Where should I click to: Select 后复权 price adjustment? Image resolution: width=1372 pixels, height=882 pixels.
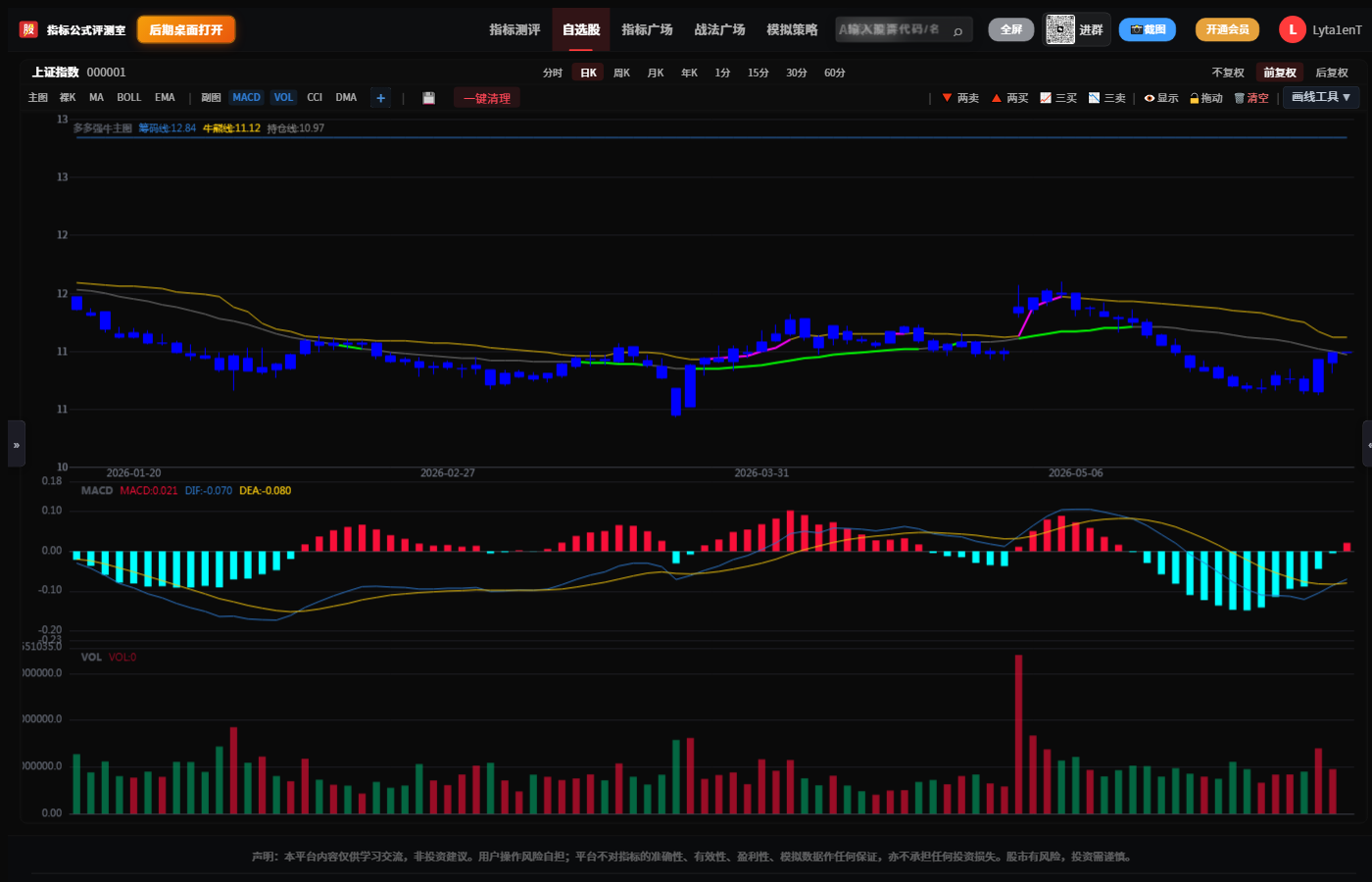1332,73
